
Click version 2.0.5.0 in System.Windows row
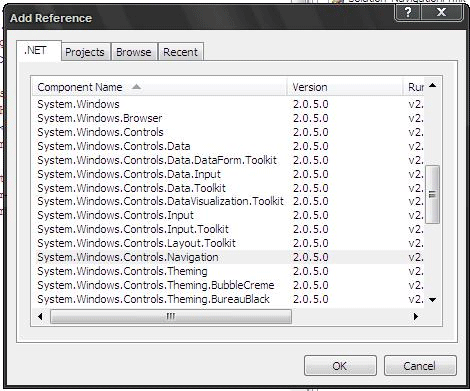coord(311,104)
